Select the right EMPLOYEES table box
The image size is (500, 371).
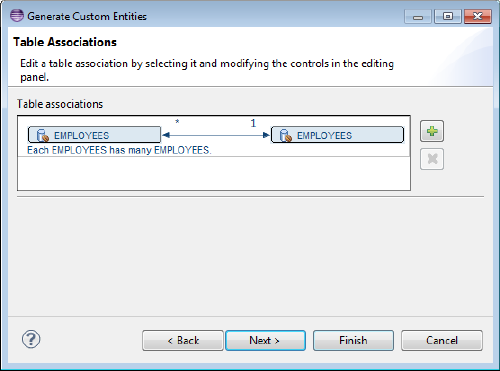[337, 135]
